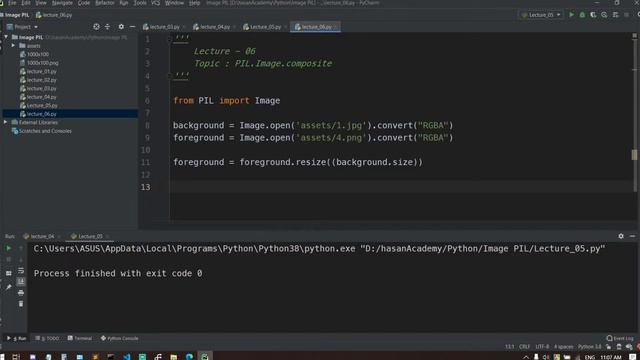Run the Lecture_05 configuration with green play

(571, 15)
